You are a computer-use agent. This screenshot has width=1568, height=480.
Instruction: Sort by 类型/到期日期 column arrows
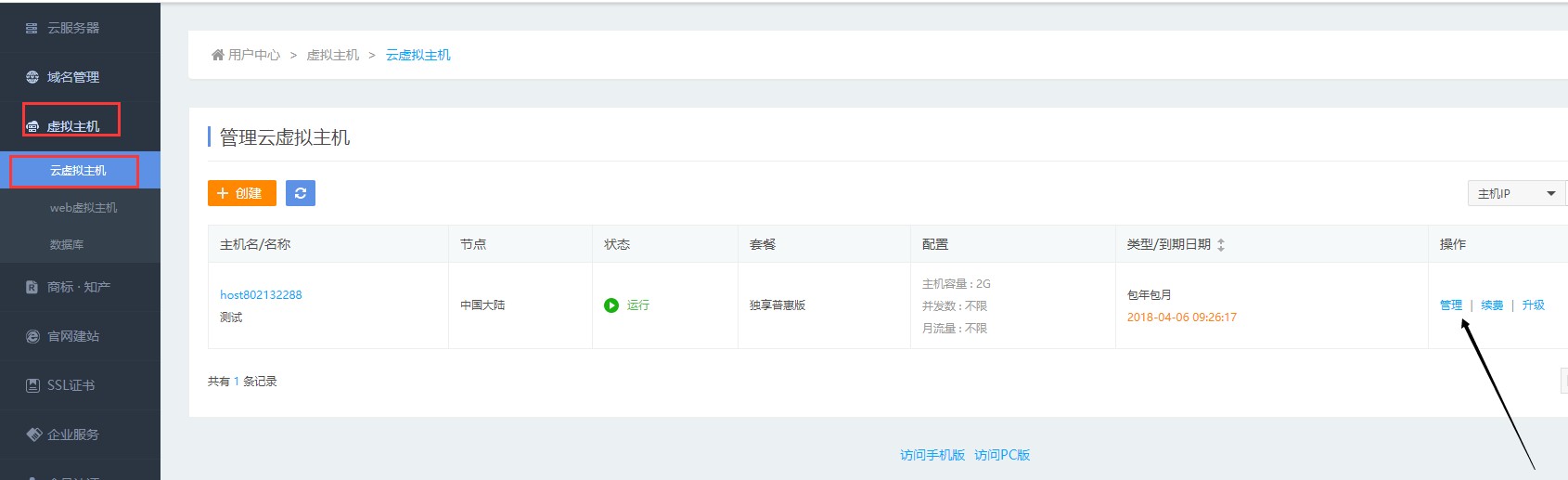(x=1221, y=245)
